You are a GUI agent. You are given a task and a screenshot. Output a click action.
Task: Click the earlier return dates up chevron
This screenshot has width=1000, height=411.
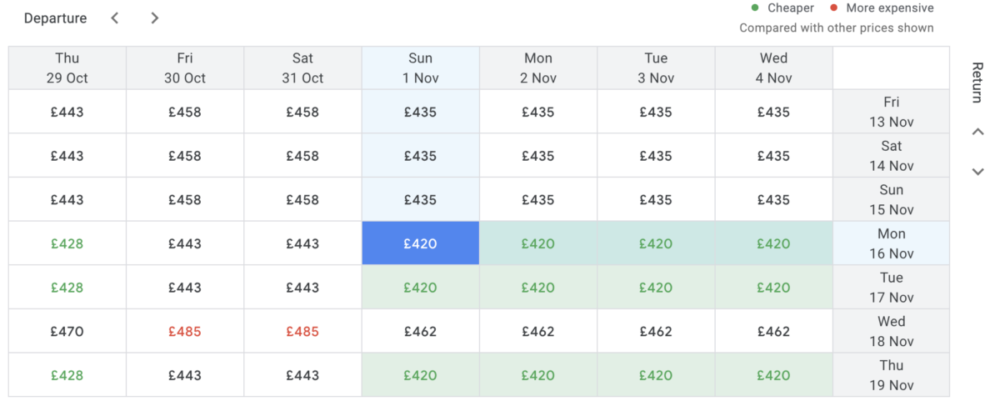pyautogui.click(x=978, y=132)
